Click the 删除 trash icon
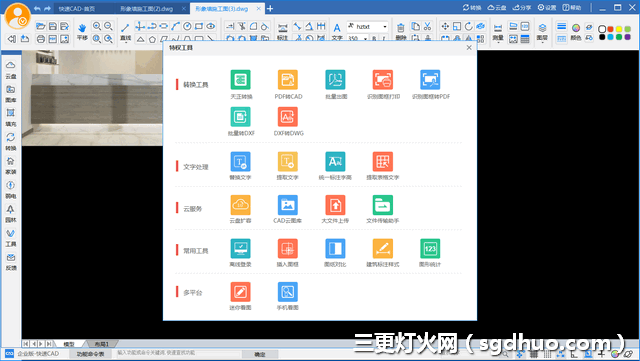Image resolution: width=640 pixels, height=361 pixels. [x=400, y=31]
